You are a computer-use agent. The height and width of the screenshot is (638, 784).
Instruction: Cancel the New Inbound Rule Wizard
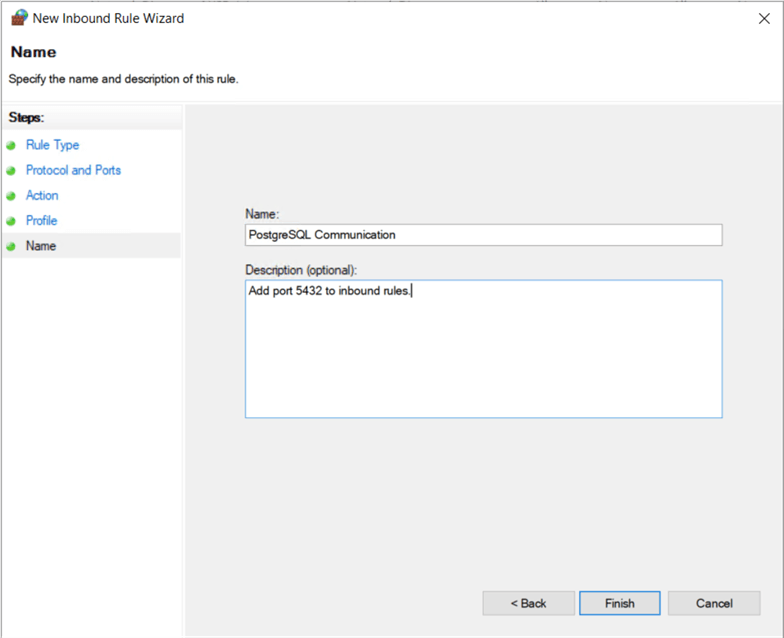coord(714,603)
